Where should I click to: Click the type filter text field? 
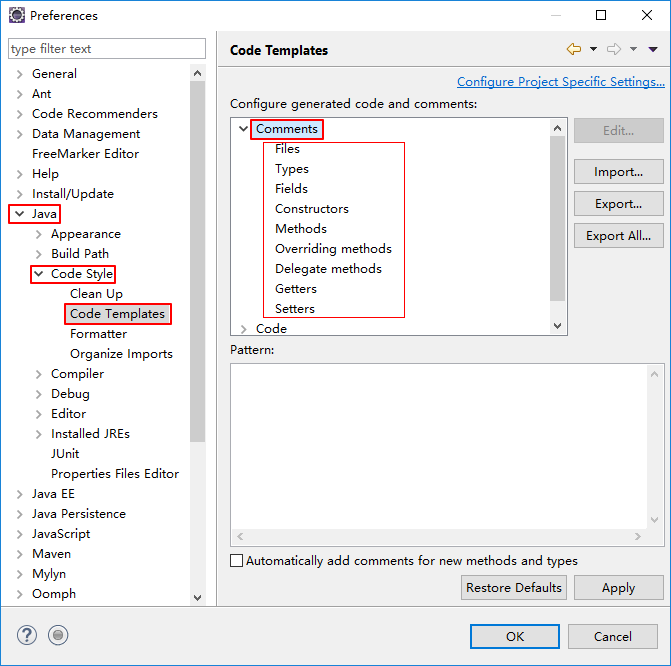coord(107,49)
